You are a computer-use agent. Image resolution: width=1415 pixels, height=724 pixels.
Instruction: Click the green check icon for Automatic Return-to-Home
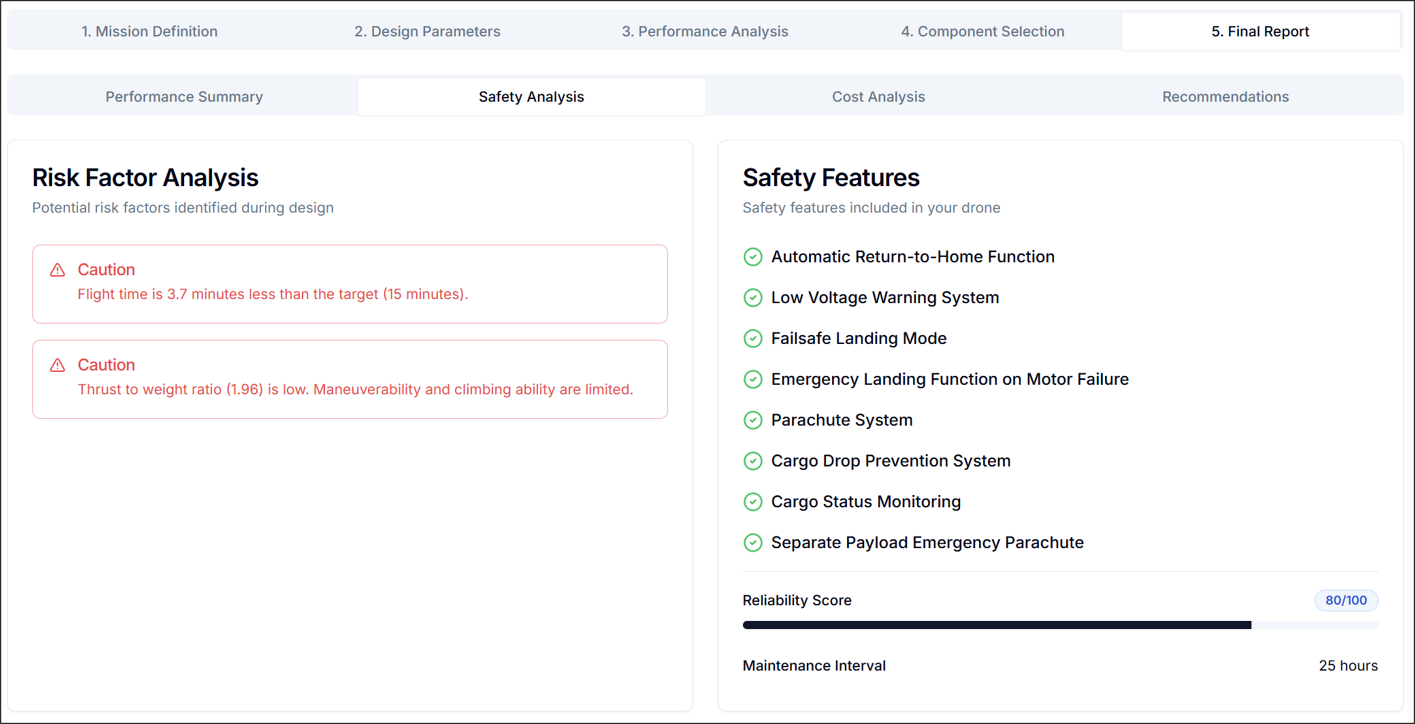click(x=753, y=257)
